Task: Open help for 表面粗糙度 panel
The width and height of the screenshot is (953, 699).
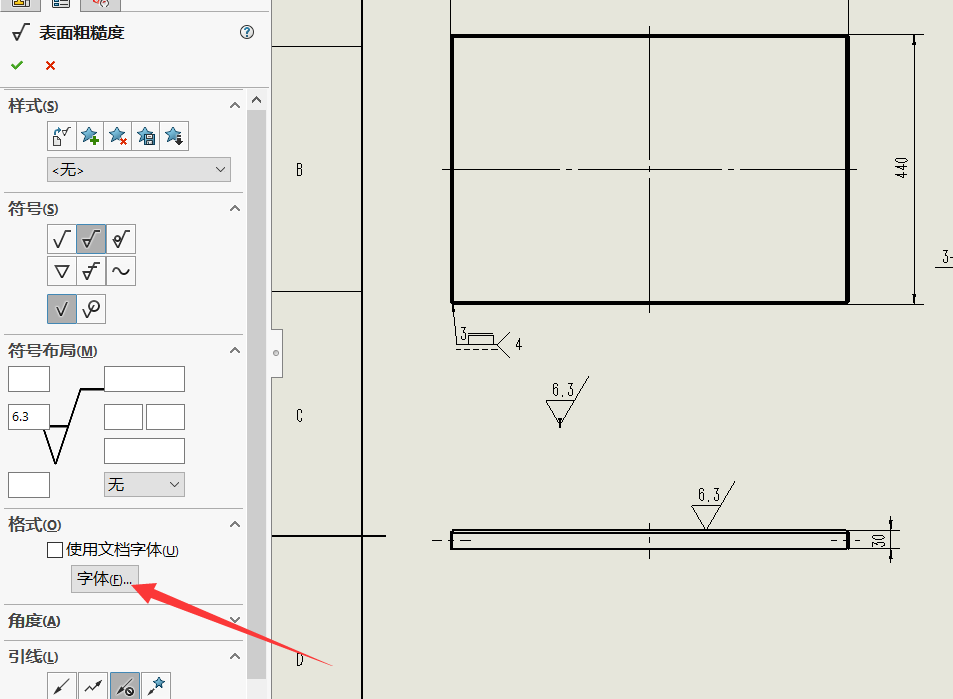Action: point(247,32)
